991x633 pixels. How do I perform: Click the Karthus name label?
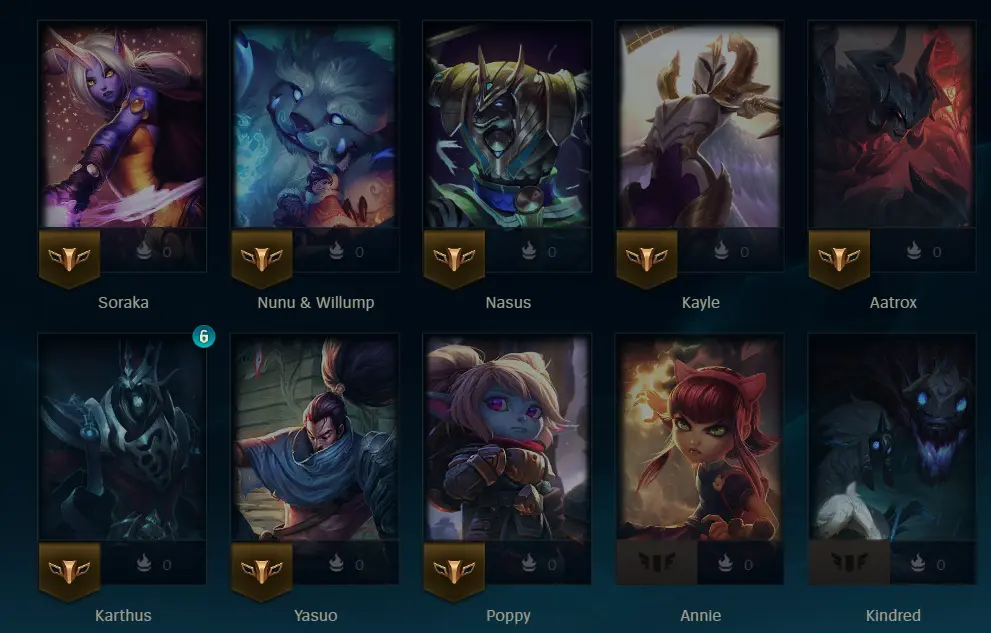tap(123, 615)
